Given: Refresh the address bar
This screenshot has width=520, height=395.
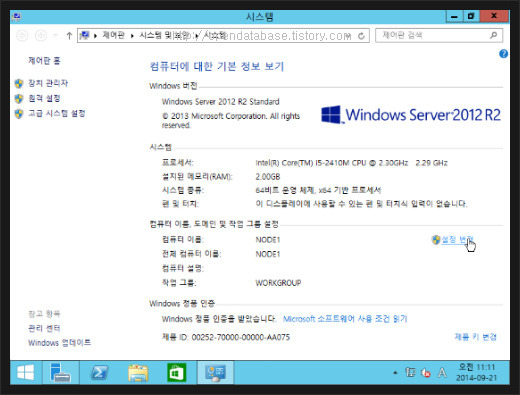Looking at the screenshot, I should 361,36.
